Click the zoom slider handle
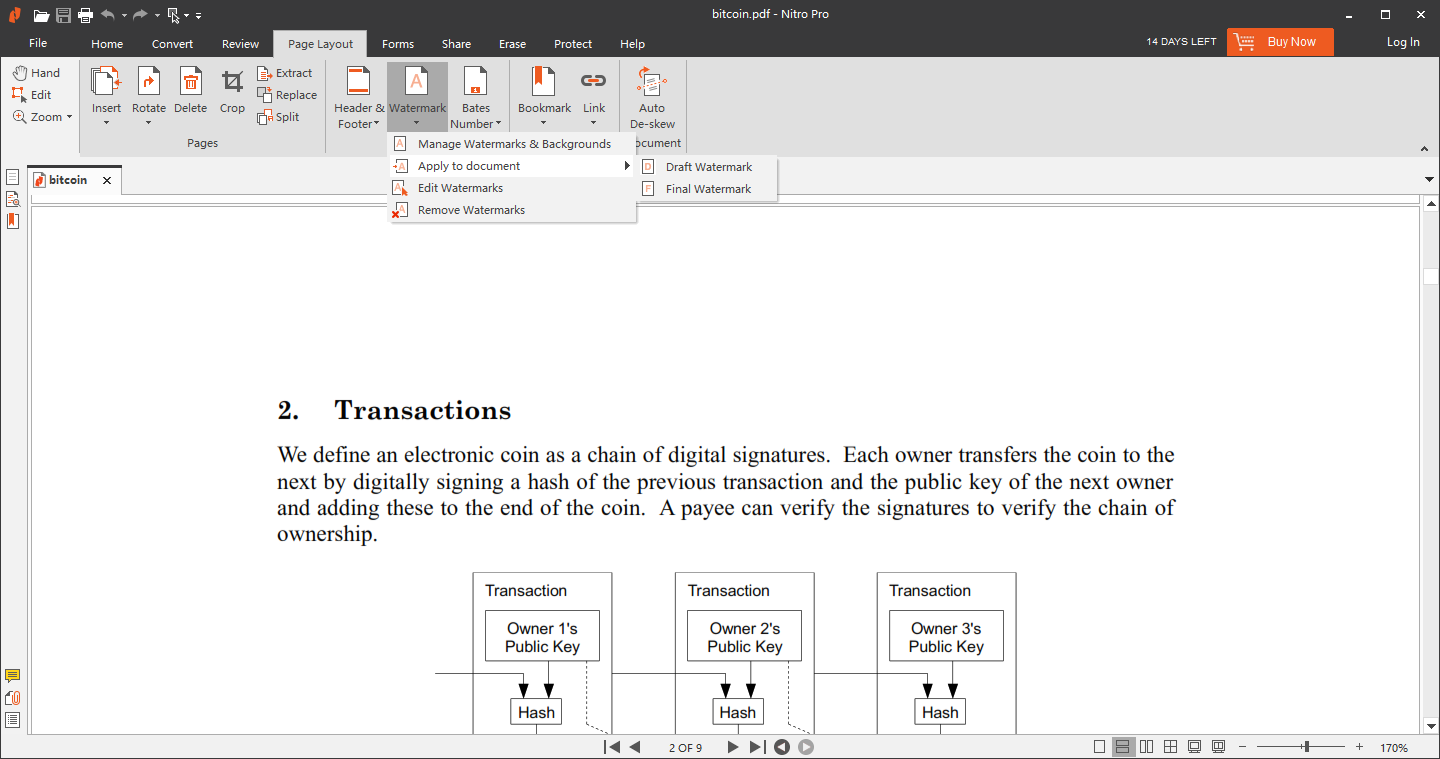 pos(1306,747)
